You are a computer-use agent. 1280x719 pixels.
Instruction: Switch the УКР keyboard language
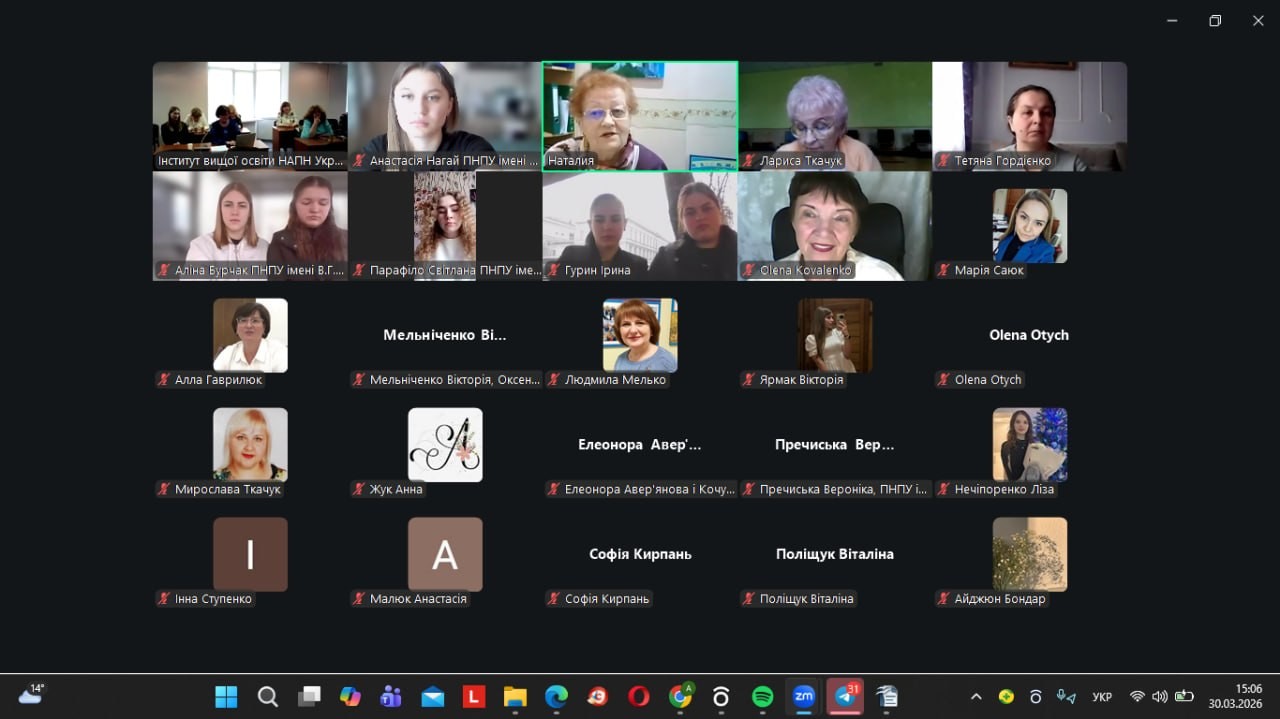(1102, 697)
